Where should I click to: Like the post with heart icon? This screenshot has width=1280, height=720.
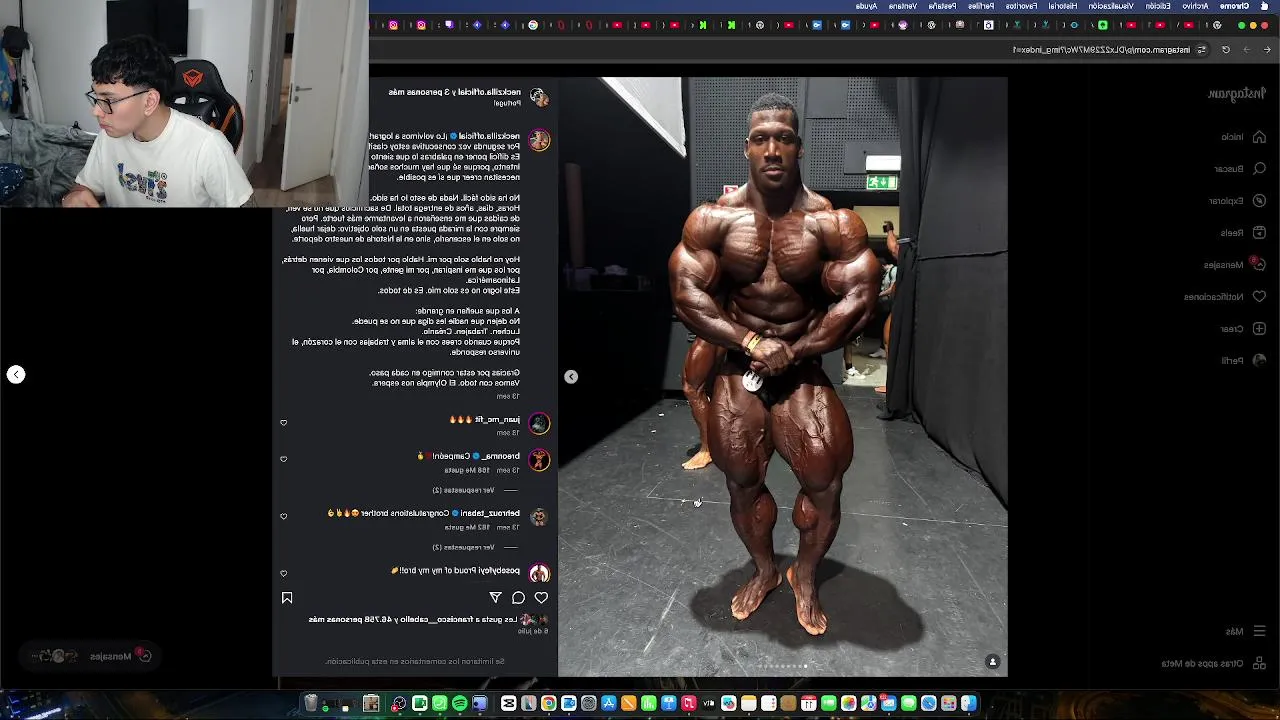click(x=541, y=598)
